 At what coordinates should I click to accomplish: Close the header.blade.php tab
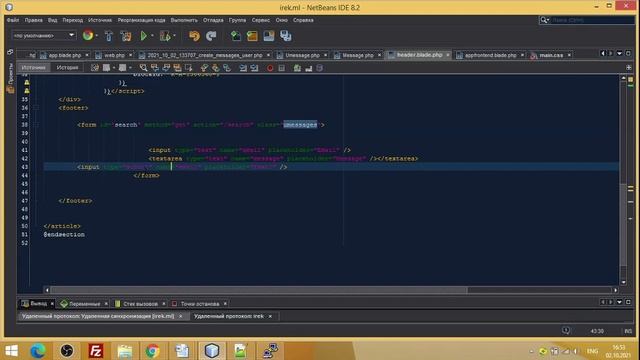point(448,55)
